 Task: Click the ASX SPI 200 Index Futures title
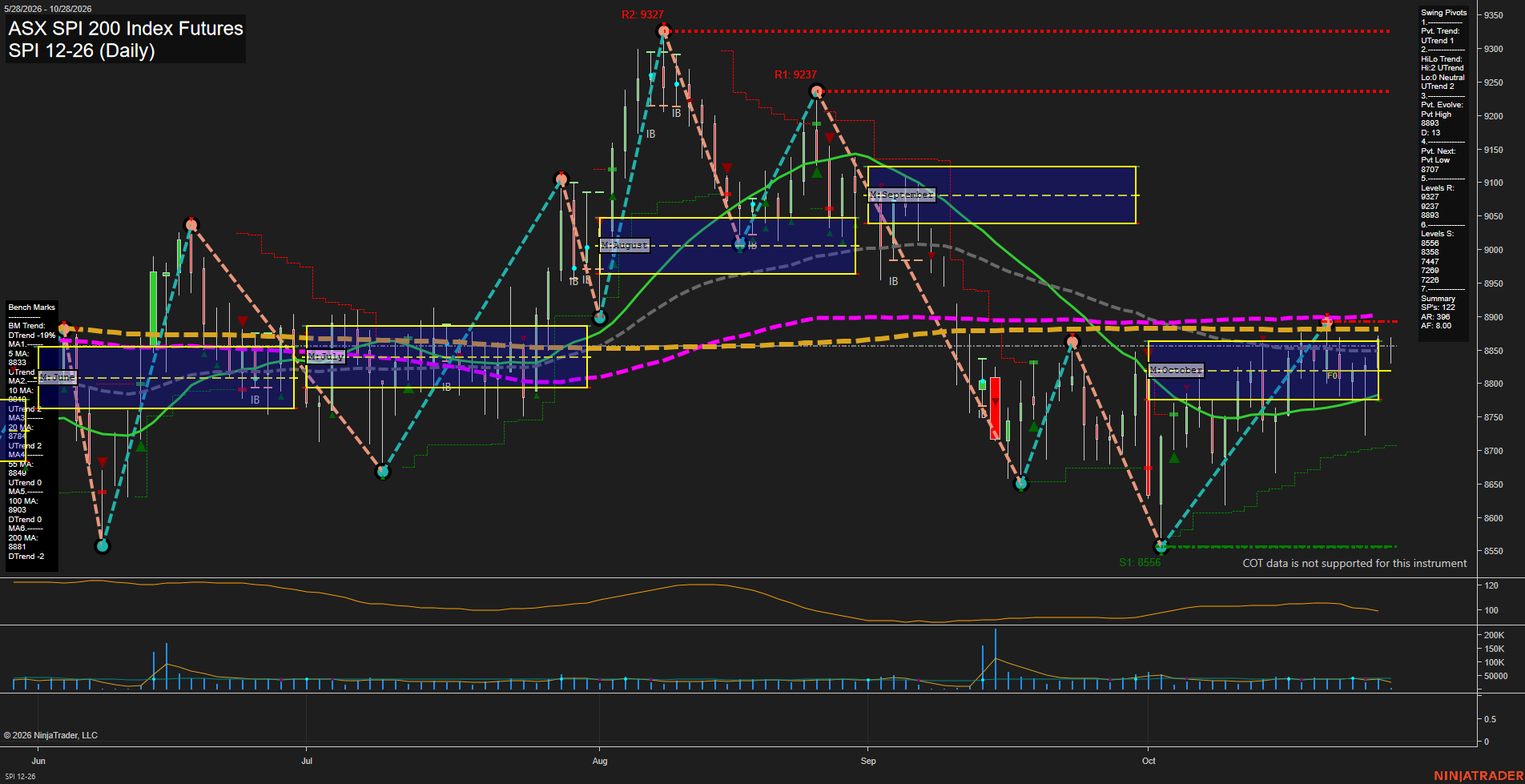click(126, 29)
